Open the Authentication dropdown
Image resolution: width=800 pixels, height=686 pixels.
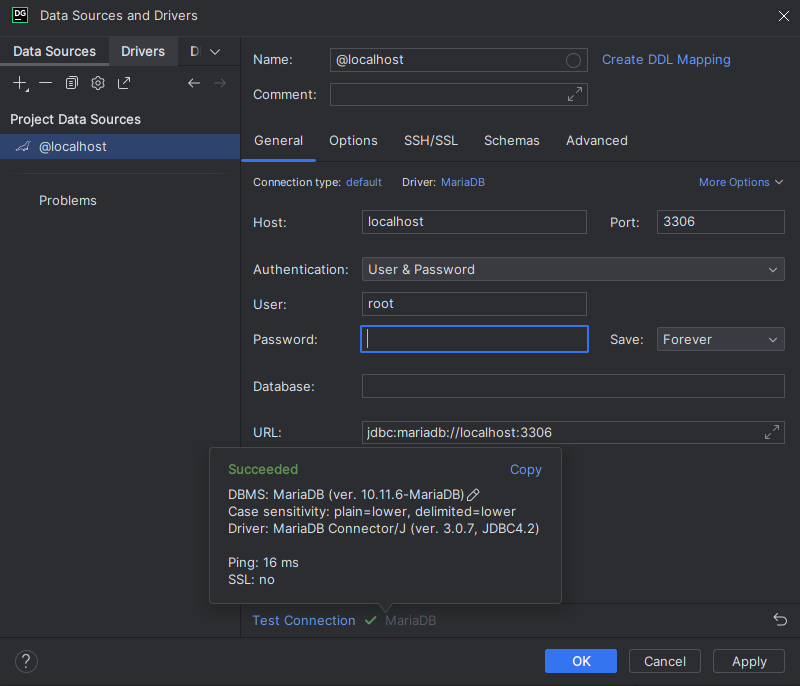[x=573, y=269]
